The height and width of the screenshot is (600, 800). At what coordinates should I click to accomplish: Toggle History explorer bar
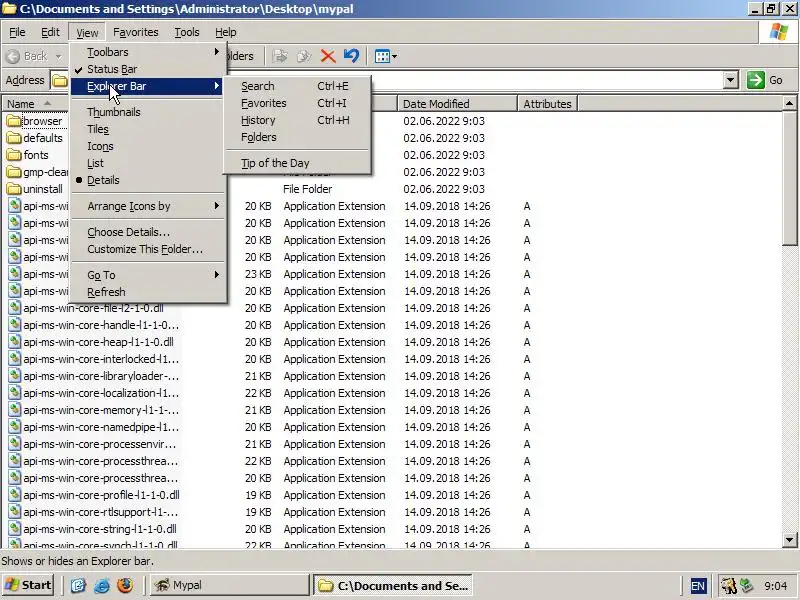(297, 120)
